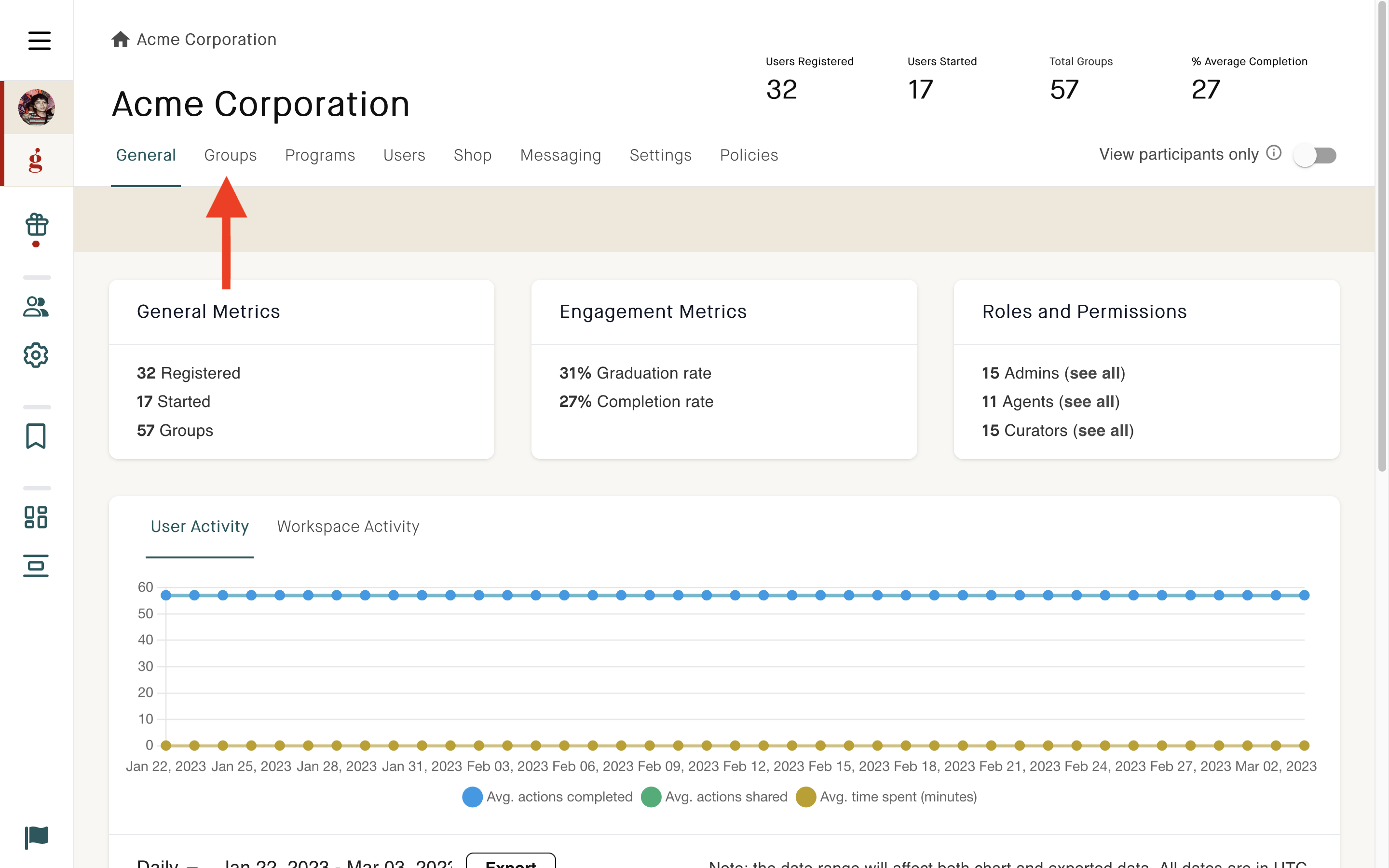Click the "32 Registered" metric
Viewport: 1389px width, 868px height.
[x=188, y=373]
